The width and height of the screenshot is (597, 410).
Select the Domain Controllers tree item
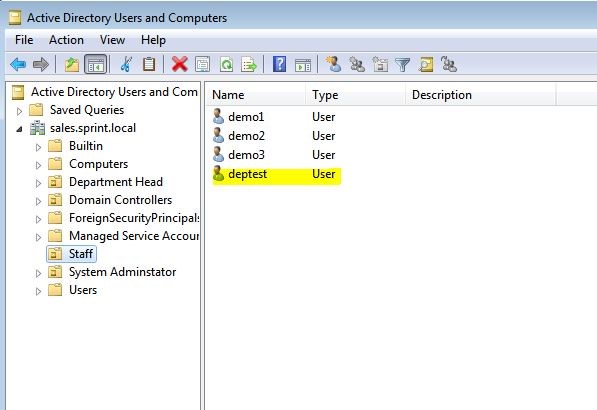pos(120,200)
